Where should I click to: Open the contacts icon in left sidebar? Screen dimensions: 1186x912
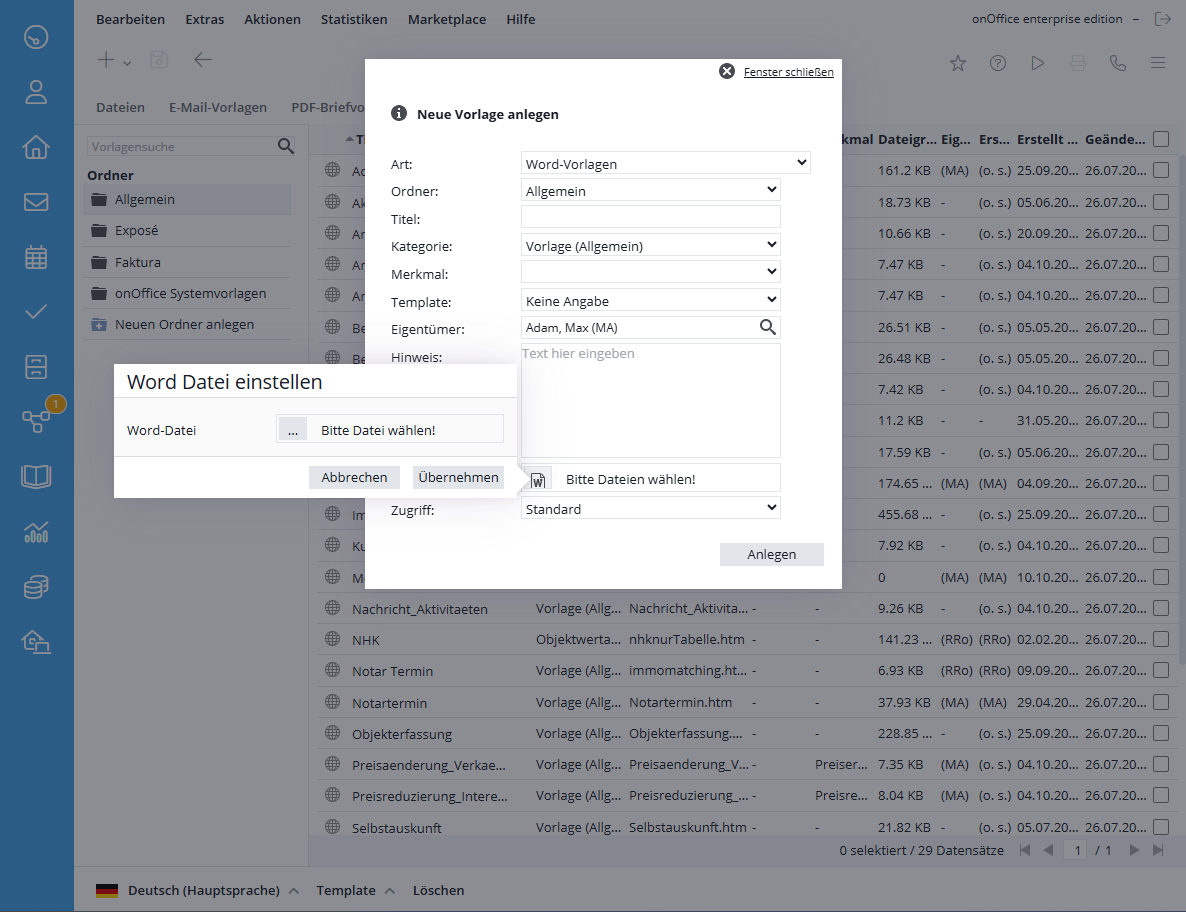pos(36,93)
